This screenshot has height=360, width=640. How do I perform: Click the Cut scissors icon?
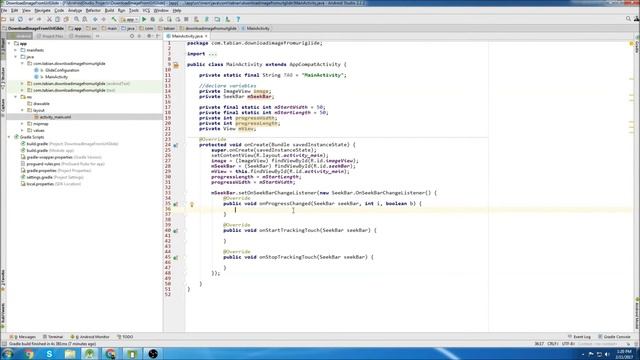pos(49,19)
